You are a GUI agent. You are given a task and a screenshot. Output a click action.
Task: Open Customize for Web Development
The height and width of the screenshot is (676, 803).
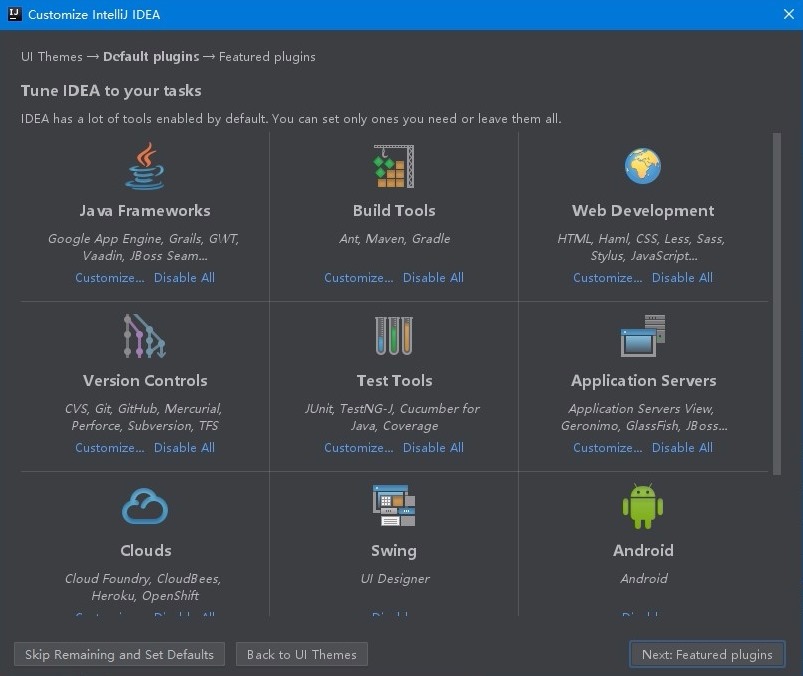click(608, 278)
